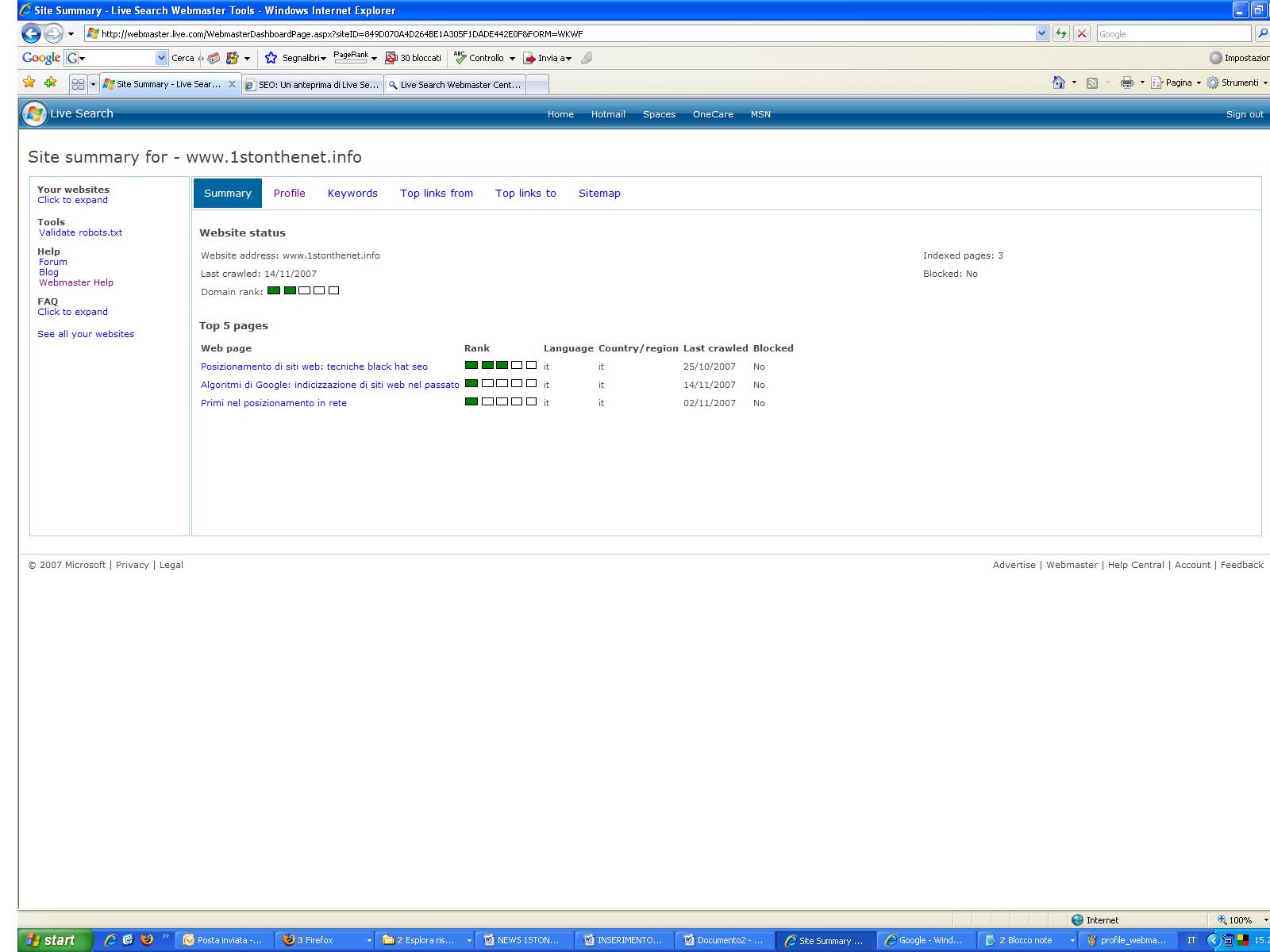Go to Hotmail in the Live Search header
Screen dimensions: 1270x952
[608, 114]
